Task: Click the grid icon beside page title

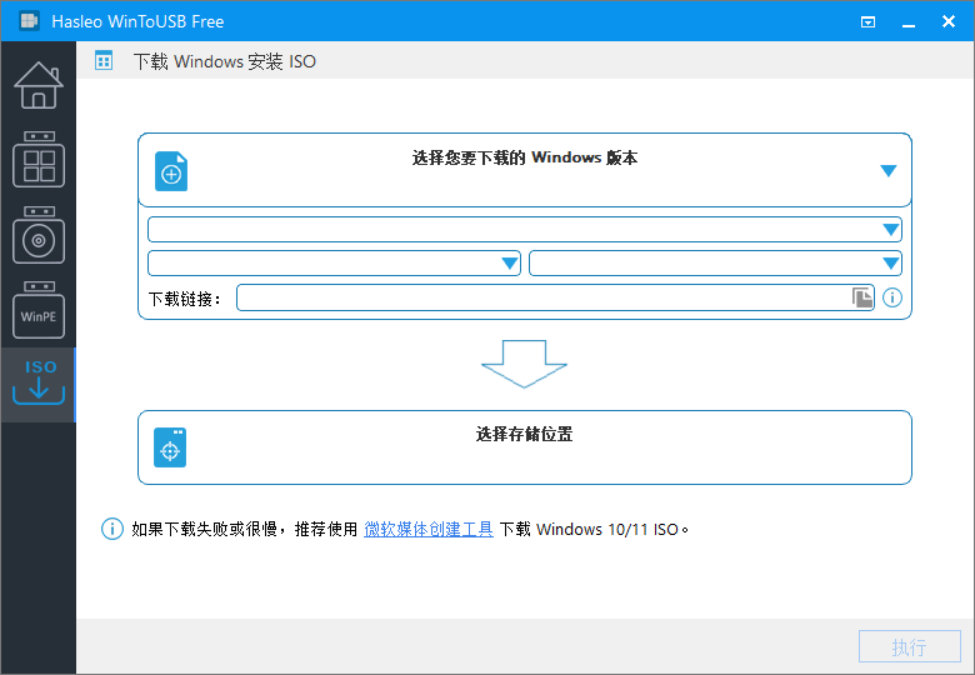Action: tap(104, 61)
